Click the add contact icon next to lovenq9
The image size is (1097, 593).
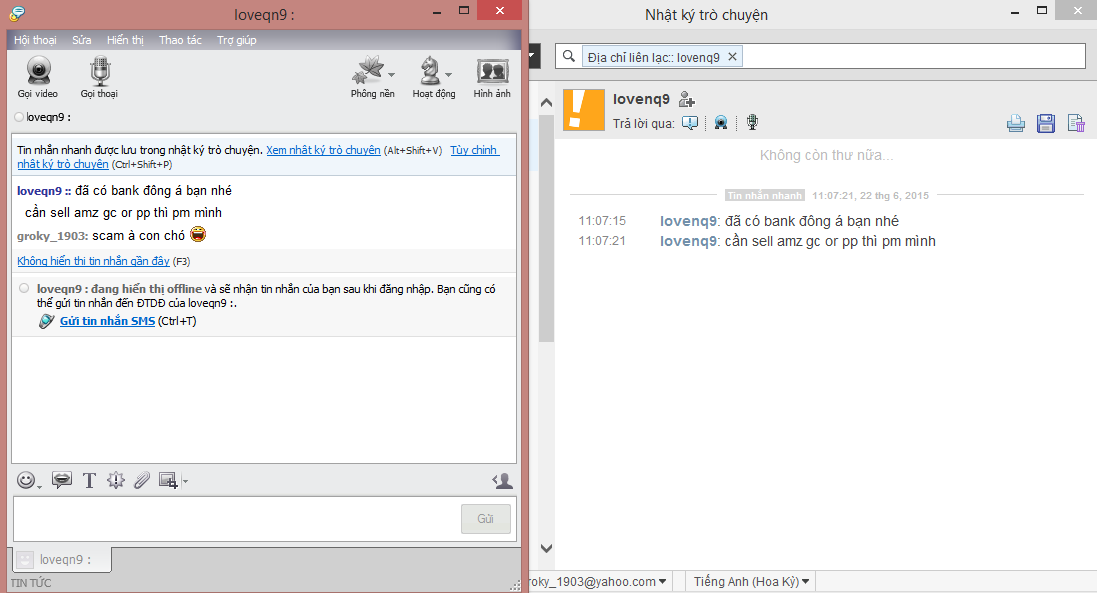tap(686, 99)
